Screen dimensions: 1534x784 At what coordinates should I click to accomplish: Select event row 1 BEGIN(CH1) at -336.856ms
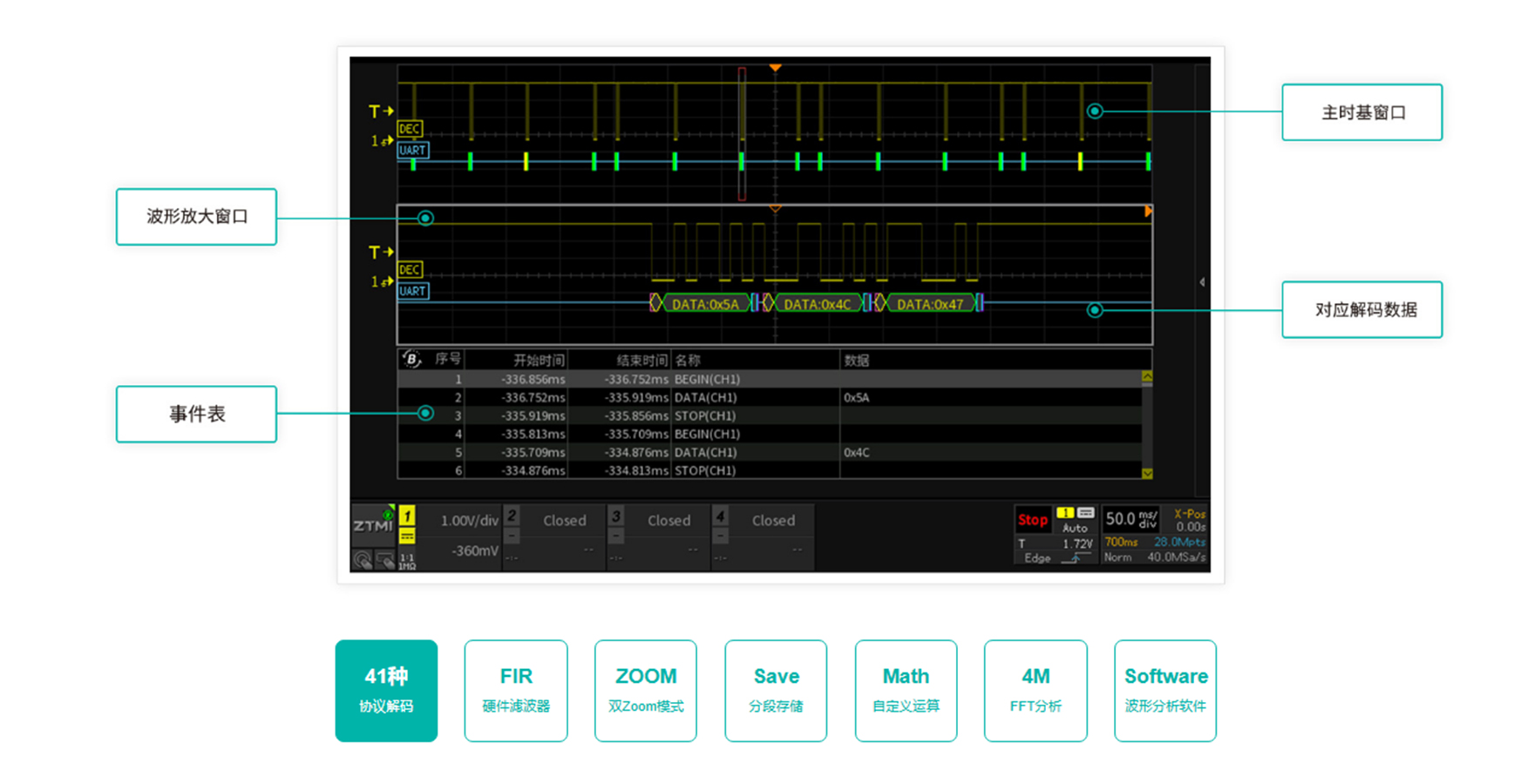[770, 379]
